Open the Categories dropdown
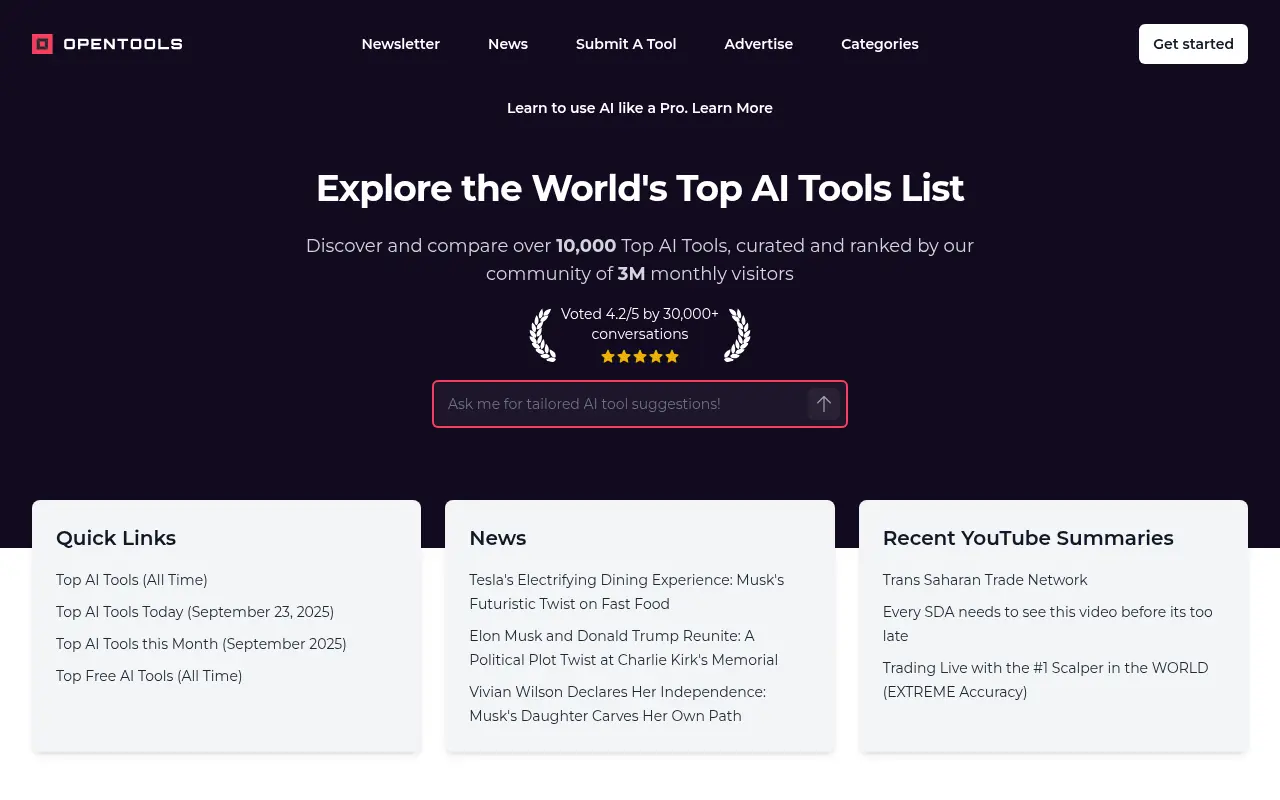The height and width of the screenshot is (800, 1280). click(880, 44)
